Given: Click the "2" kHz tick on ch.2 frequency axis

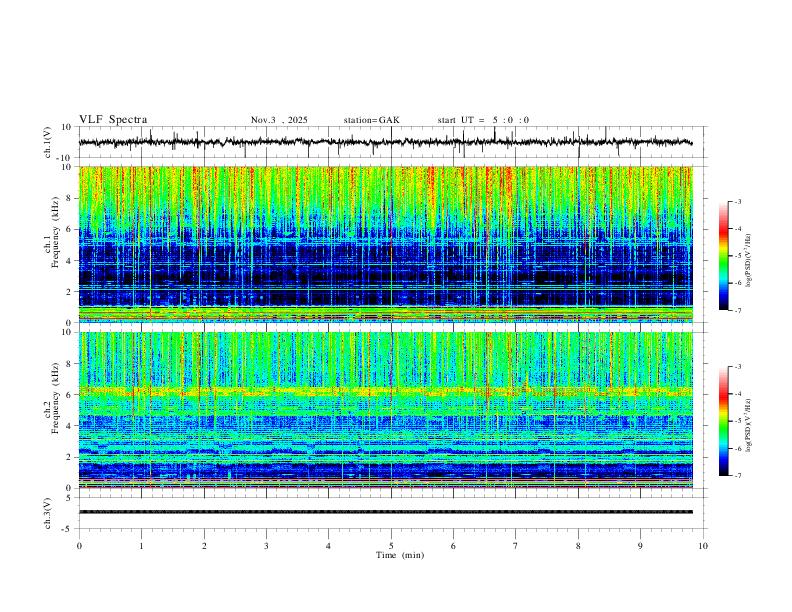Looking at the screenshot, I should click(69, 457).
